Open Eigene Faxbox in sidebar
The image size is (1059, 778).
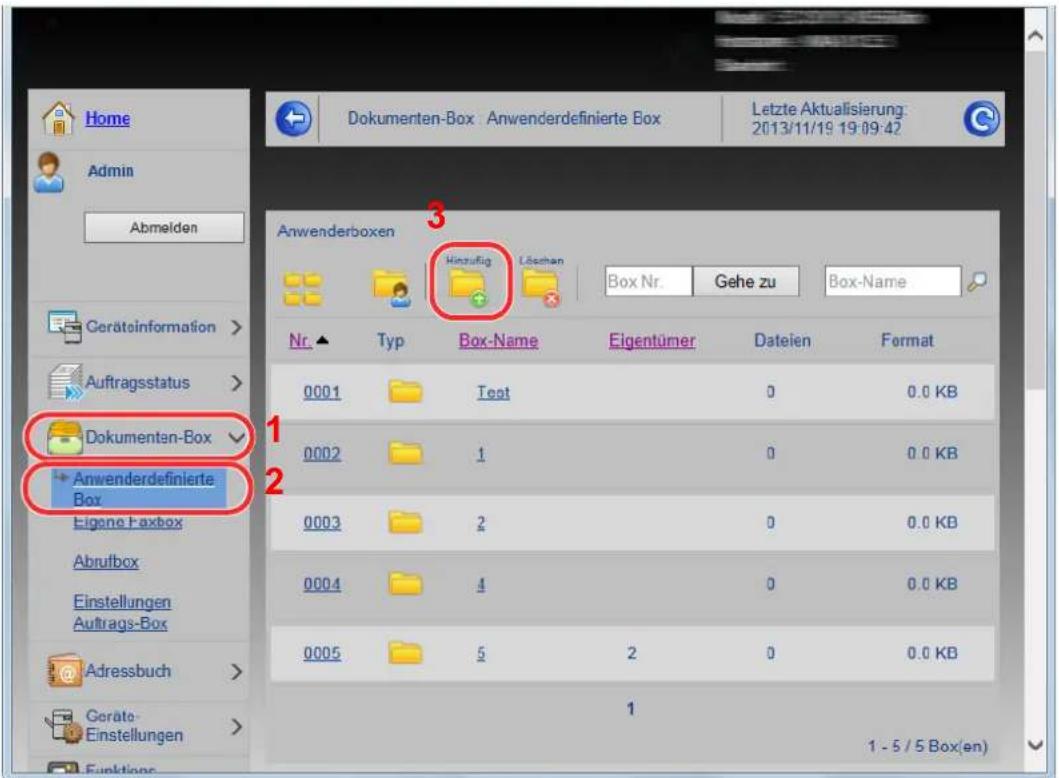(128, 522)
